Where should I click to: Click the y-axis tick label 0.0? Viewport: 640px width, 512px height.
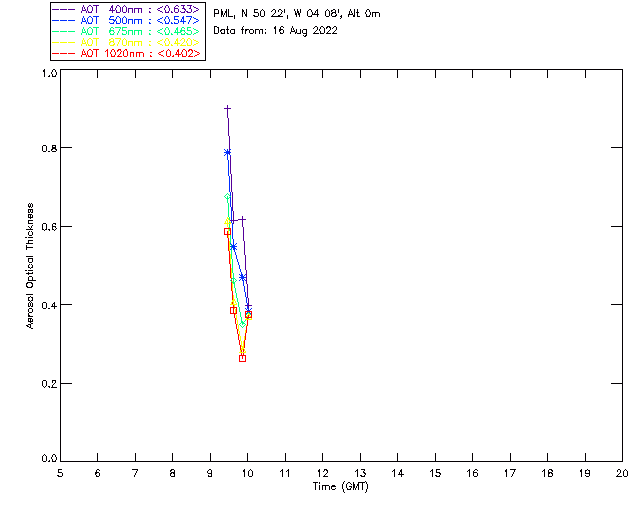tap(49, 459)
